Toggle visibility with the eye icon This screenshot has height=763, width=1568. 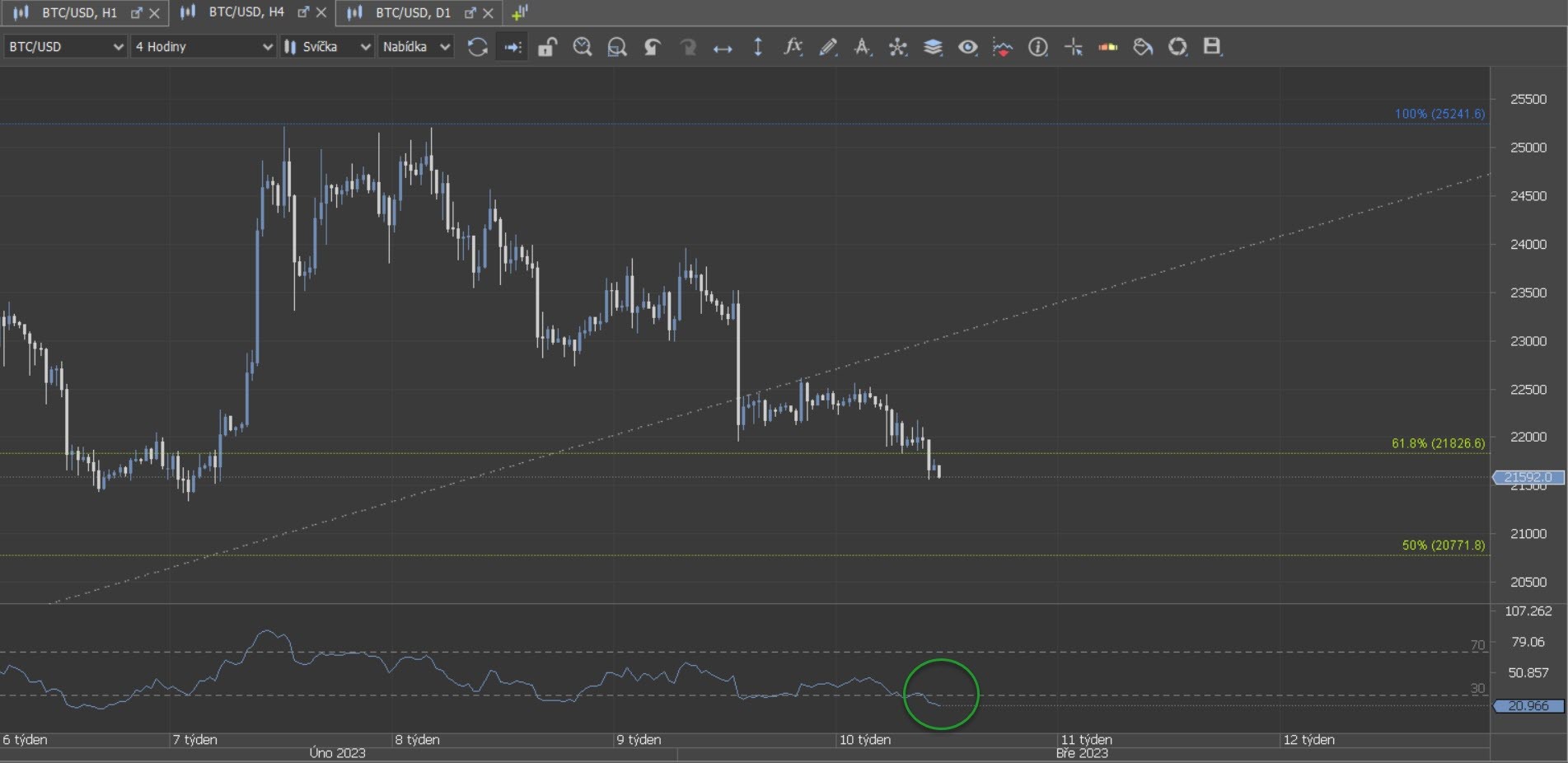coord(968,47)
